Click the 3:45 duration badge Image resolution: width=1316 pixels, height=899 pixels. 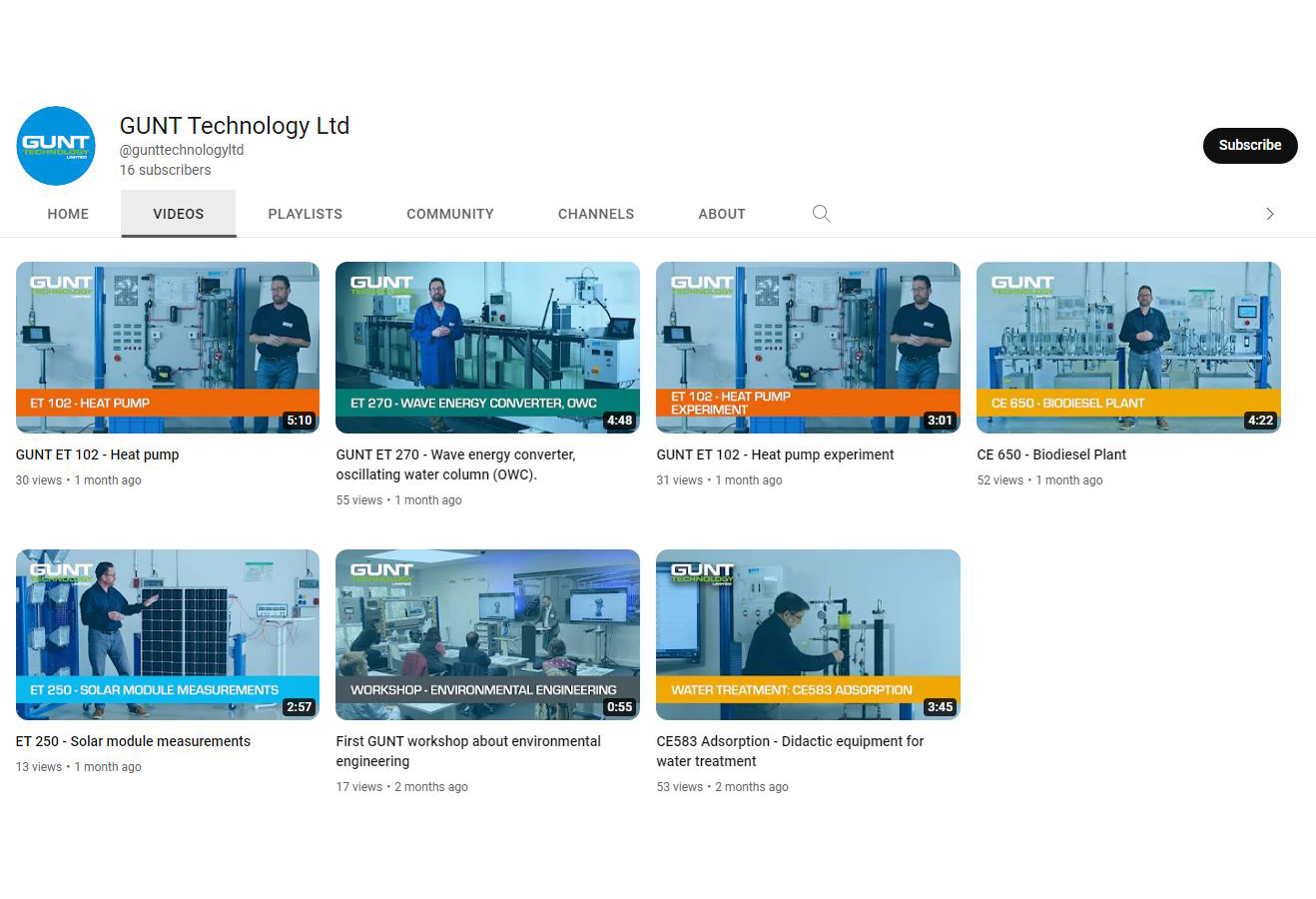click(940, 707)
